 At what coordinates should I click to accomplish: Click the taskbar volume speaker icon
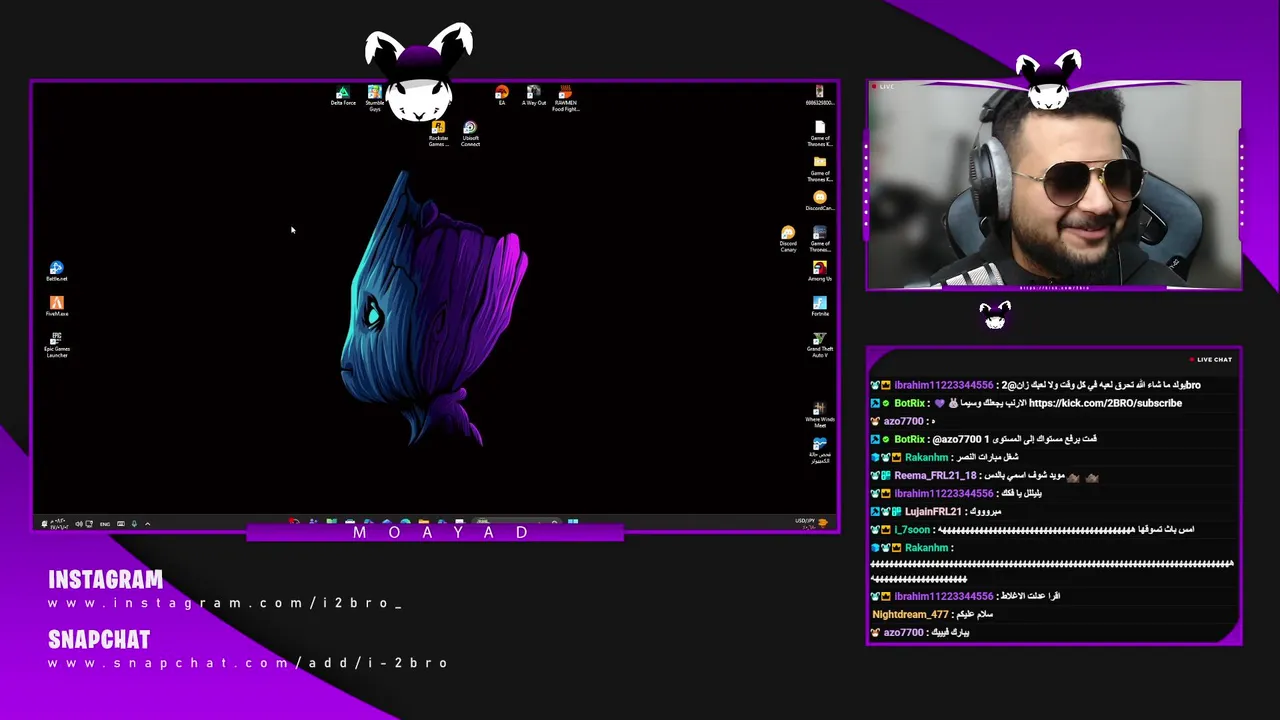tap(79, 524)
